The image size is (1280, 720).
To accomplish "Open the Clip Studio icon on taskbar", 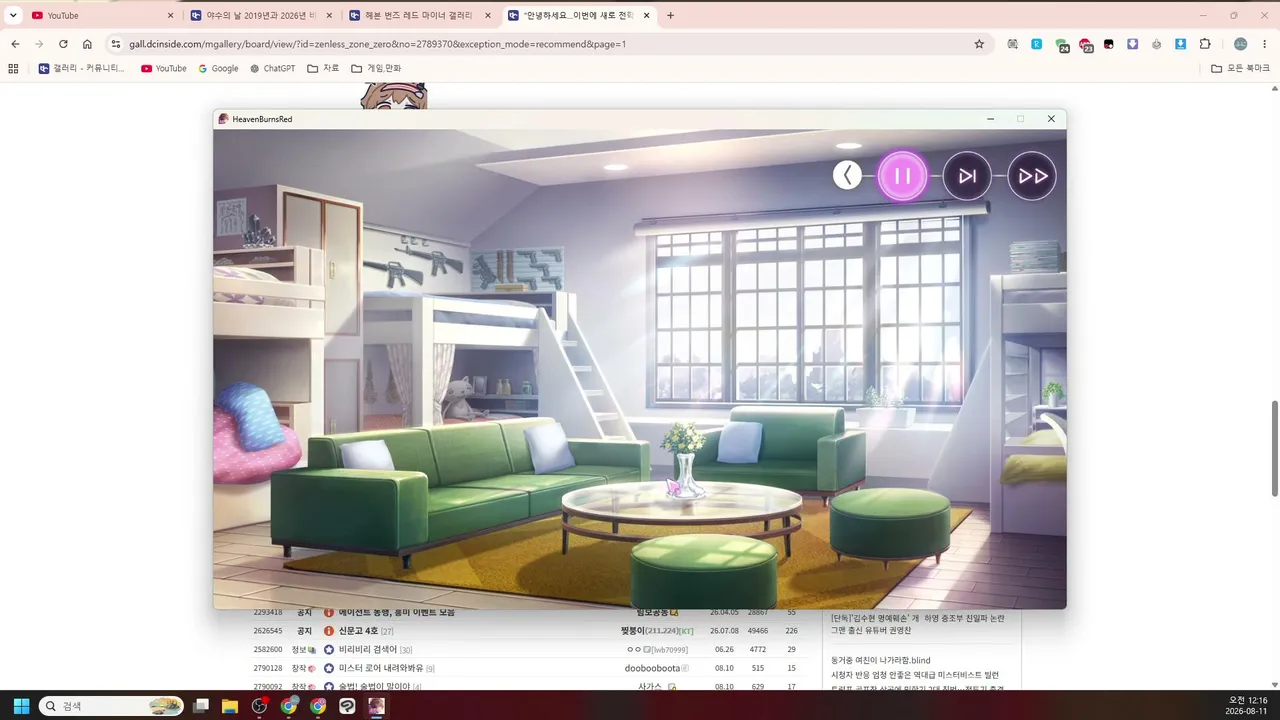I will tap(347, 706).
